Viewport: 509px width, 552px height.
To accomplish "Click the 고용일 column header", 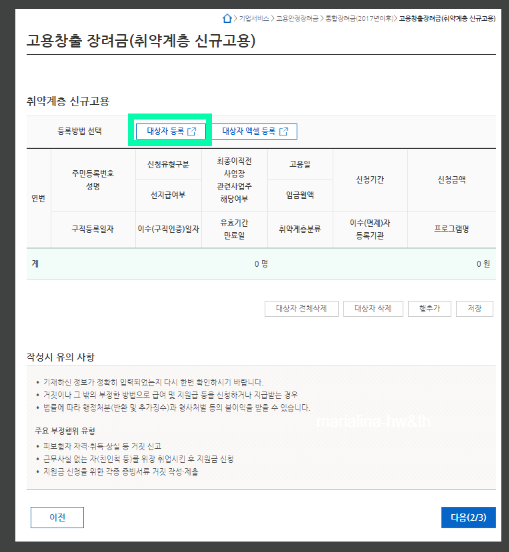I will point(300,164).
